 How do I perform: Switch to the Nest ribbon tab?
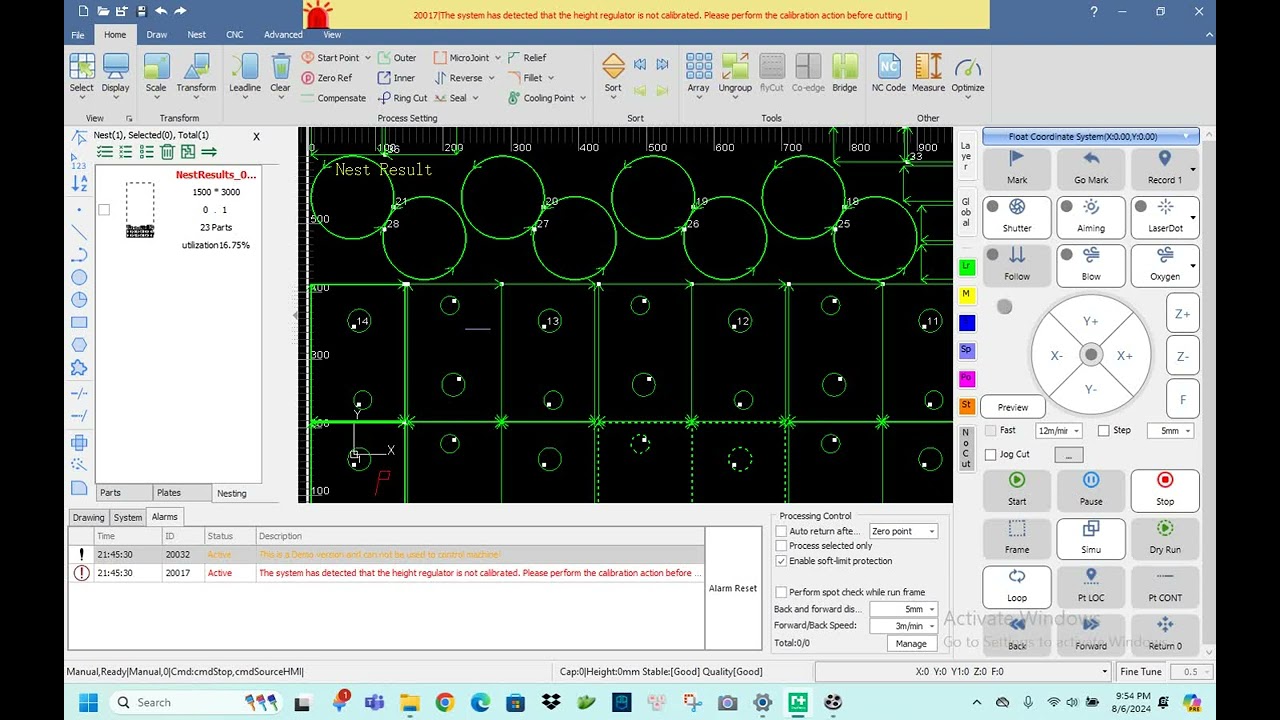[196, 34]
